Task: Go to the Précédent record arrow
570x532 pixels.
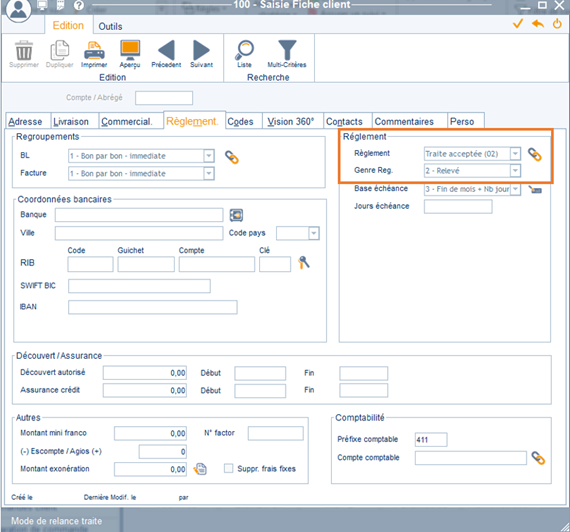Action: (166, 50)
